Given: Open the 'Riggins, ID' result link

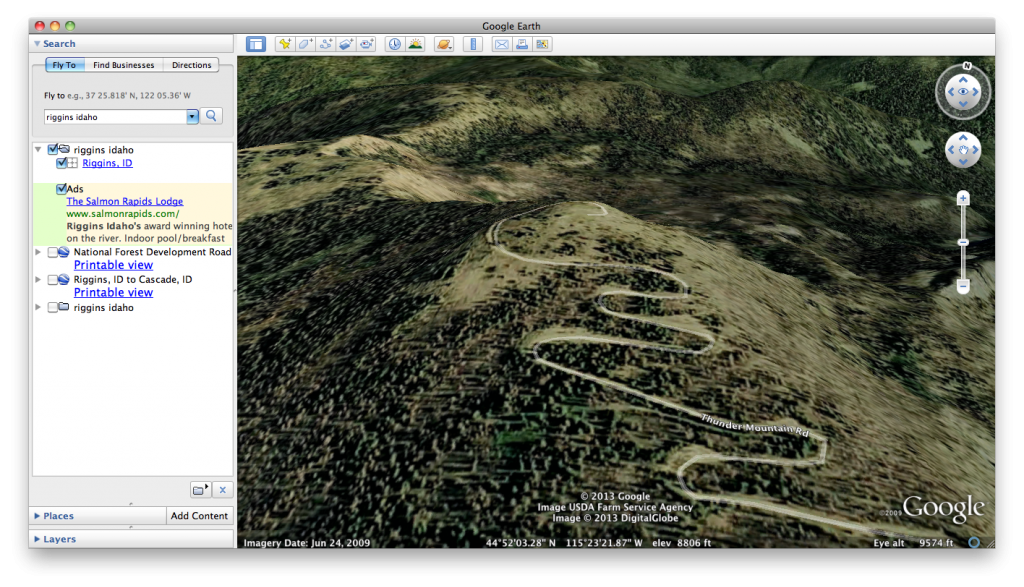Looking at the screenshot, I should click(x=107, y=163).
